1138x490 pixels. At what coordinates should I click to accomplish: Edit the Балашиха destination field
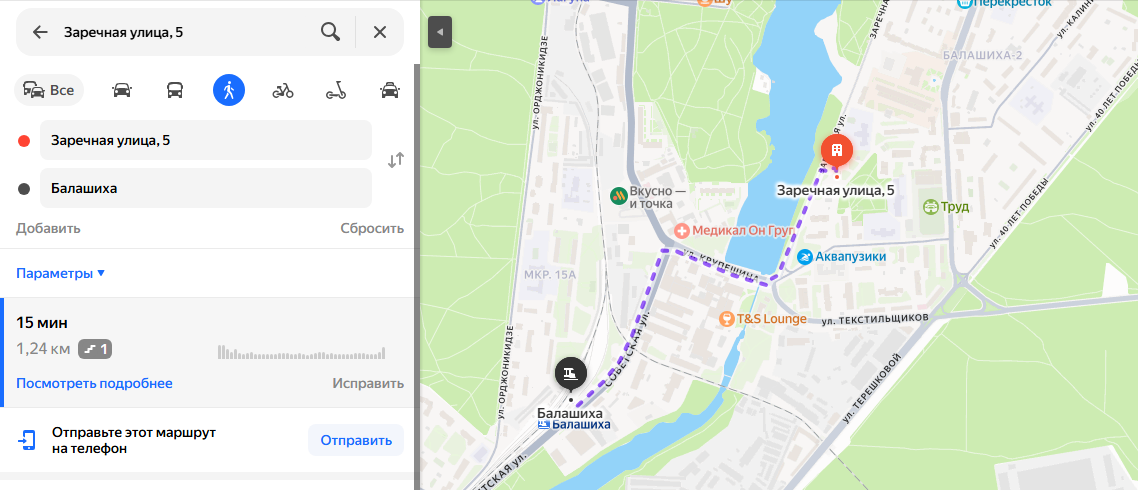tap(206, 188)
